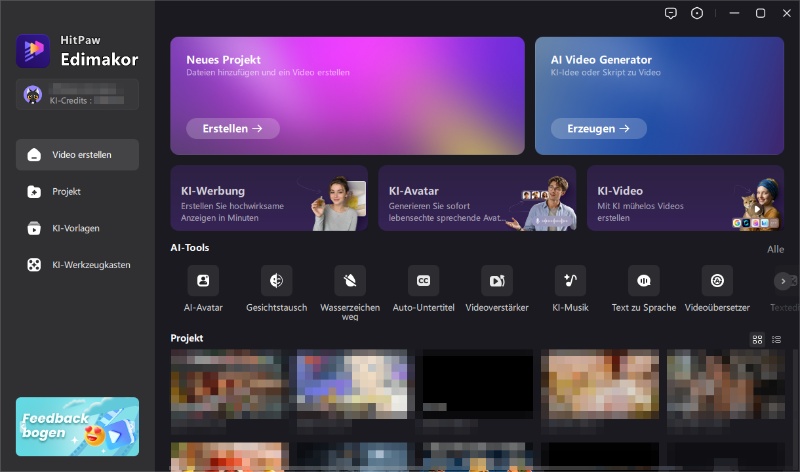Click the Erstellen button
The height and width of the screenshot is (472, 800).
click(233, 129)
